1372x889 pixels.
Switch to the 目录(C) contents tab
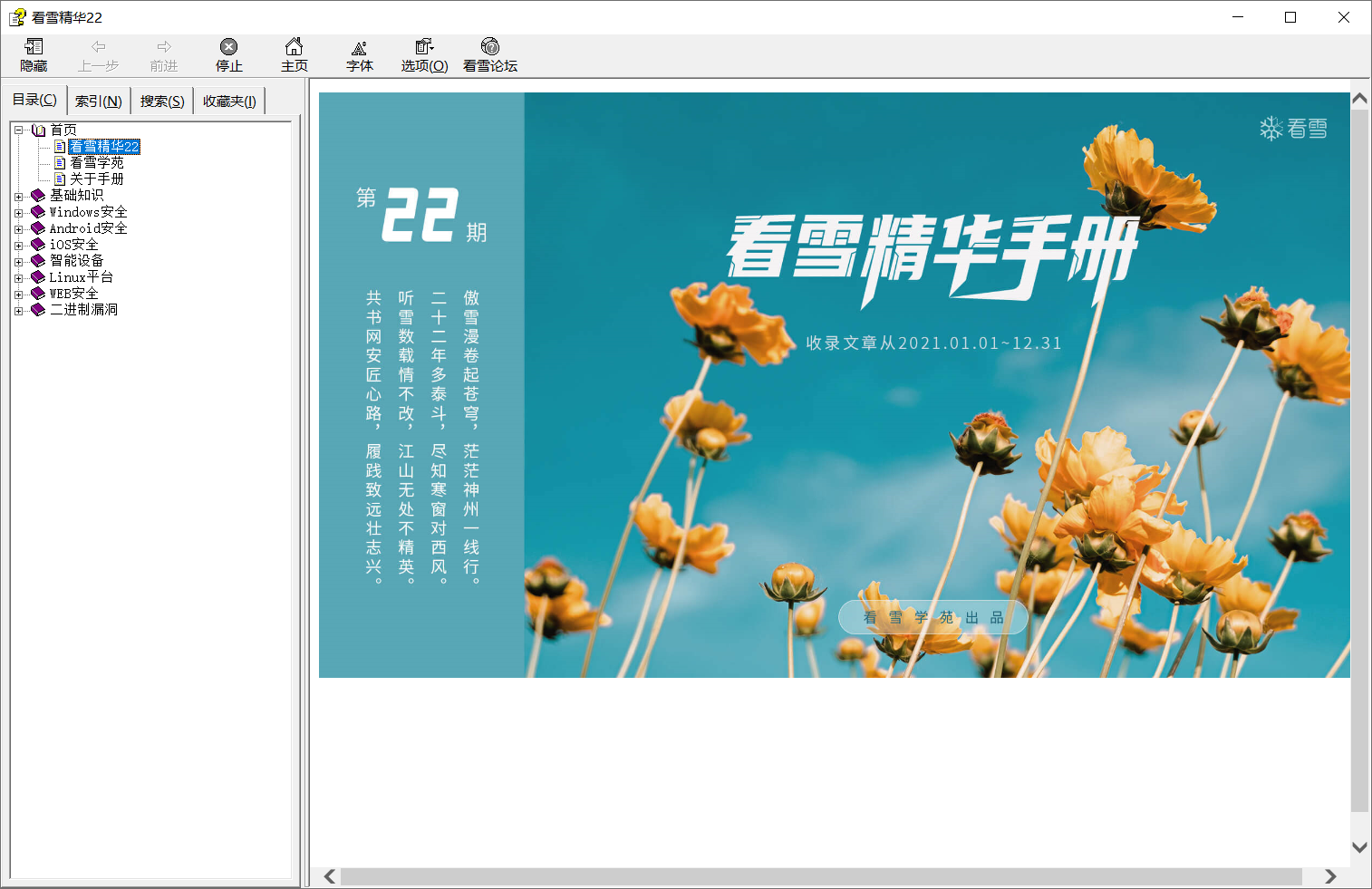point(34,100)
